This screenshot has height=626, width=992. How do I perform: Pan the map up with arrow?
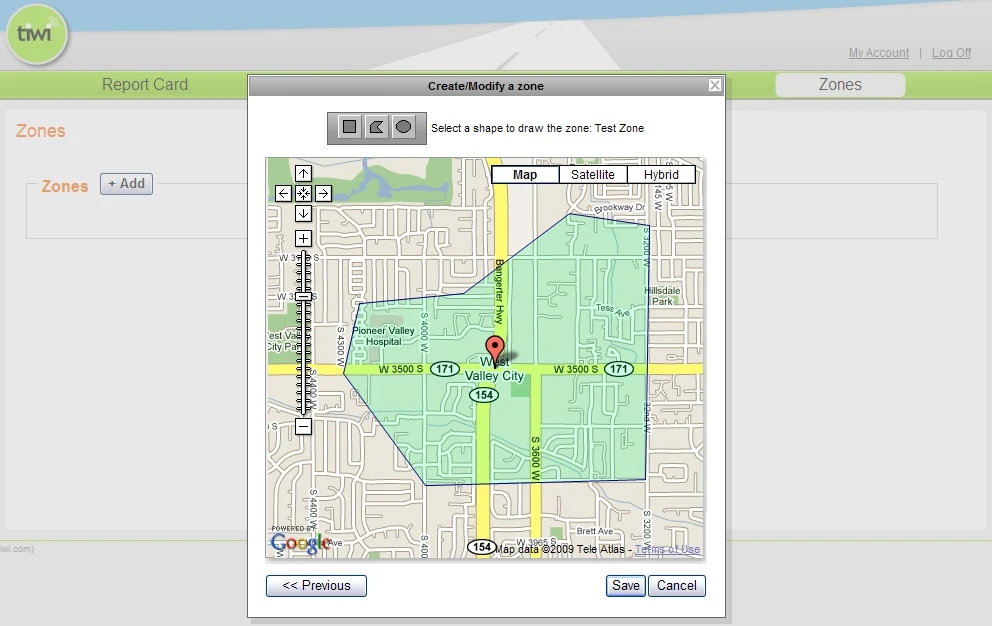(x=303, y=173)
